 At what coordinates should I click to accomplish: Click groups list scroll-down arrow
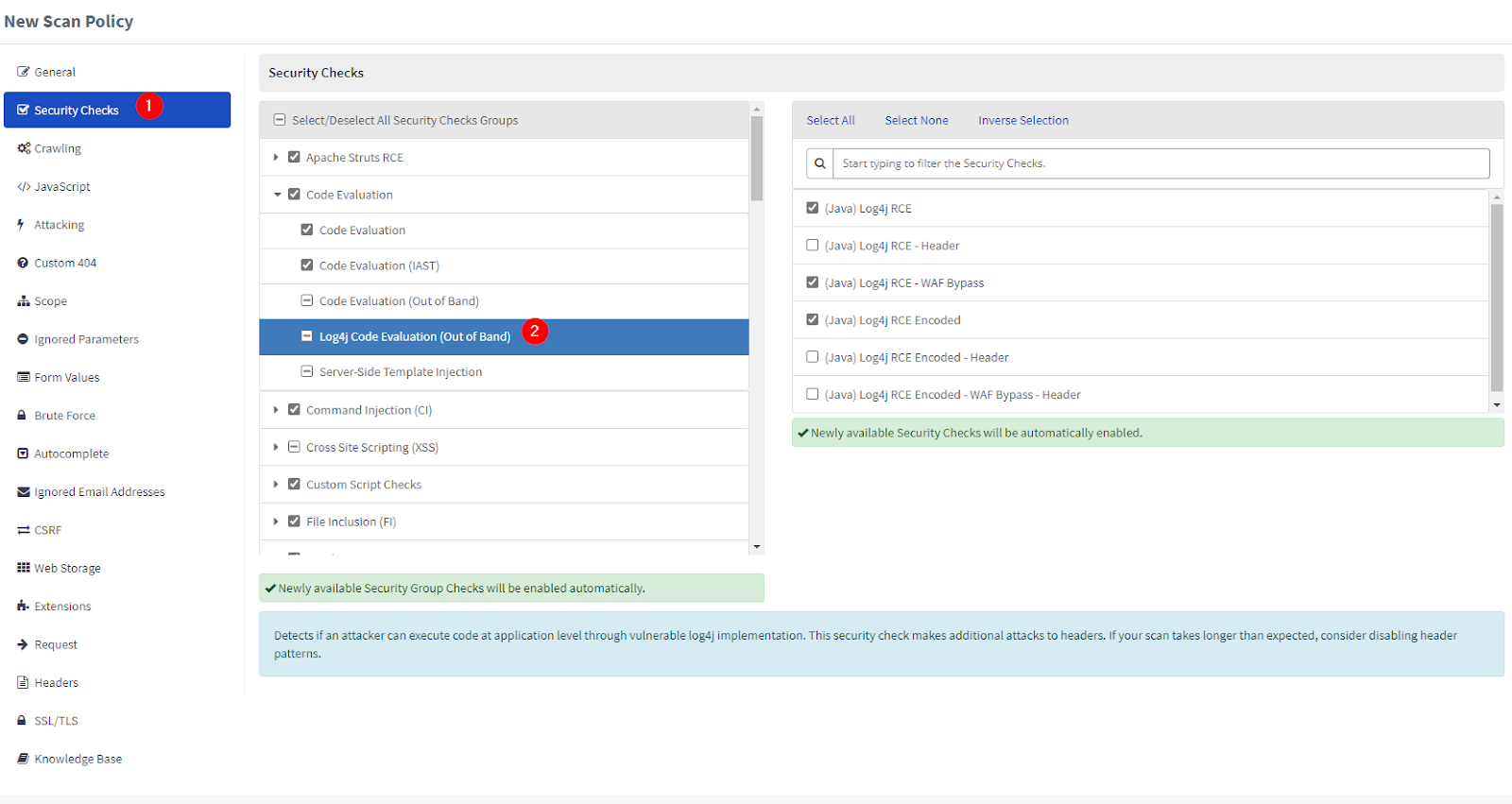(x=757, y=547)
